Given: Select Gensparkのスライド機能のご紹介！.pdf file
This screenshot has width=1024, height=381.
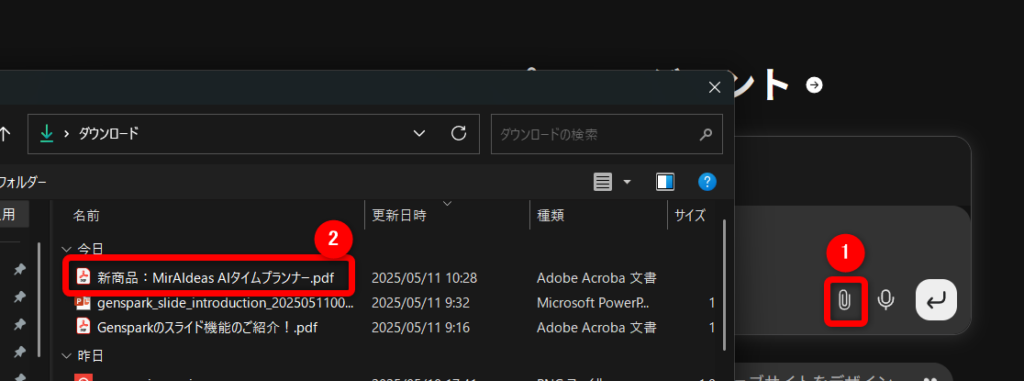Looking at the screenshot, I should [208, 327].
